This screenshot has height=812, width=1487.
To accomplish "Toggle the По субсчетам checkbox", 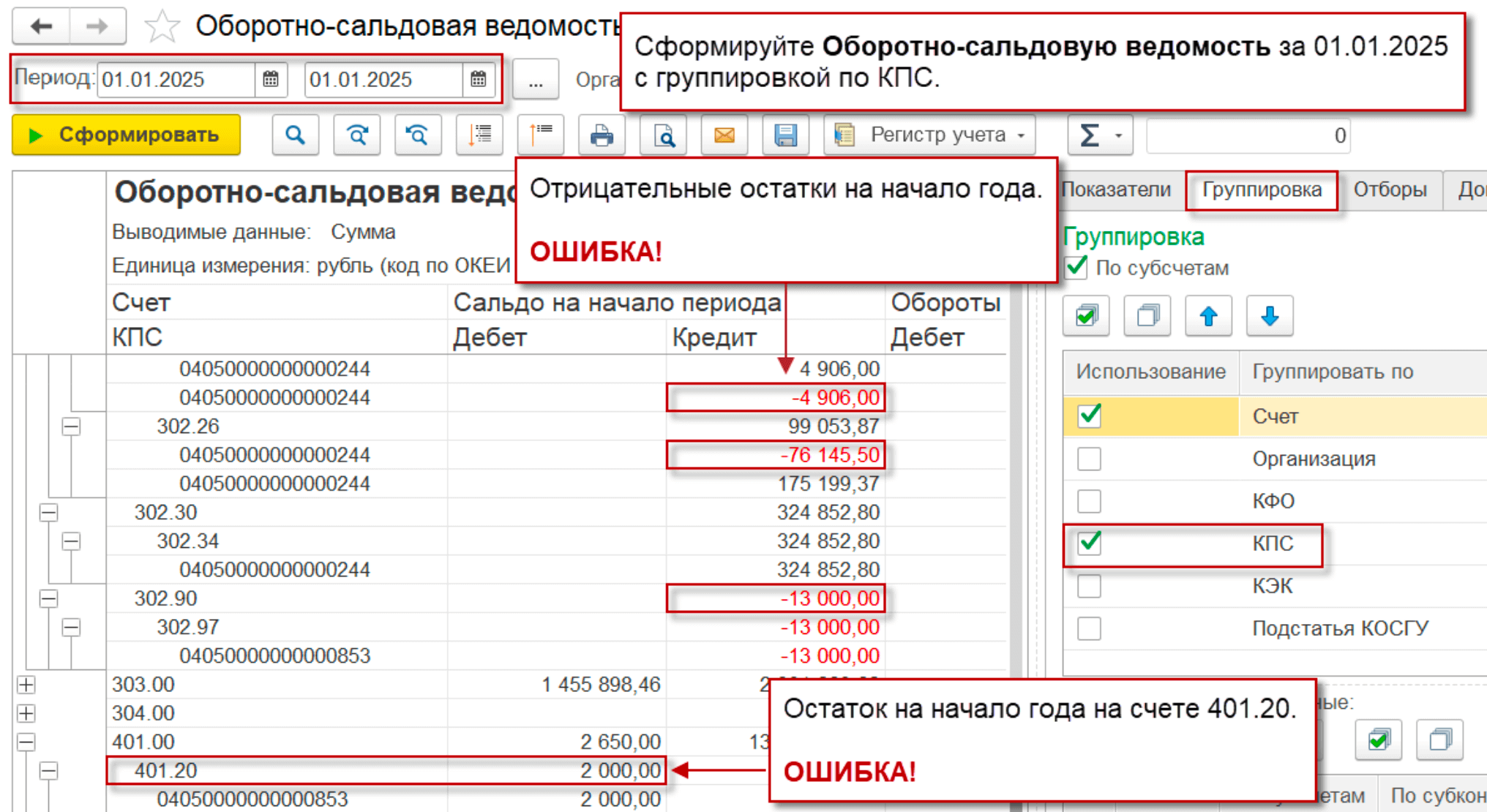I will tap(1077, 267).
